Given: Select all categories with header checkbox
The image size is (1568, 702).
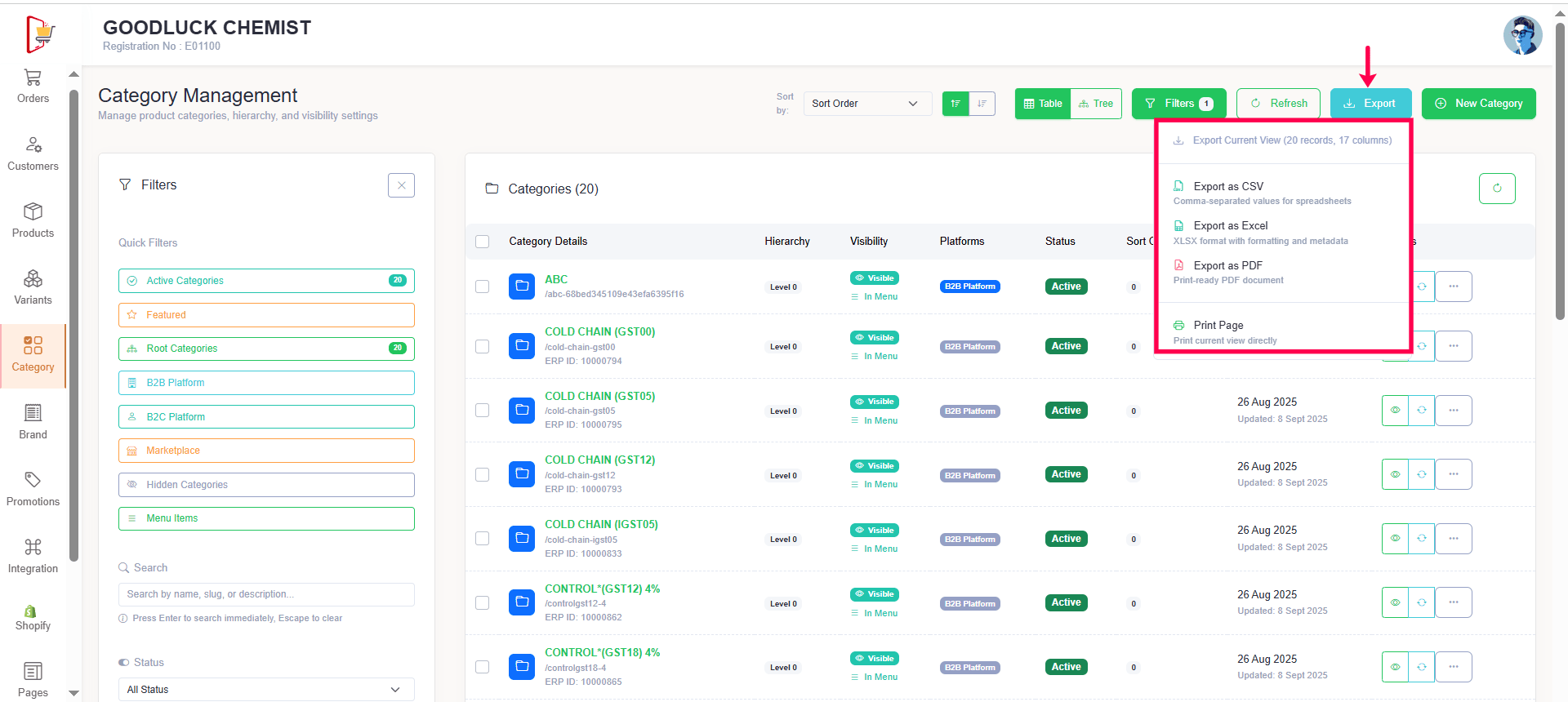Looking at the screenshot, I should pyautogui.click(x=483, y=242).
